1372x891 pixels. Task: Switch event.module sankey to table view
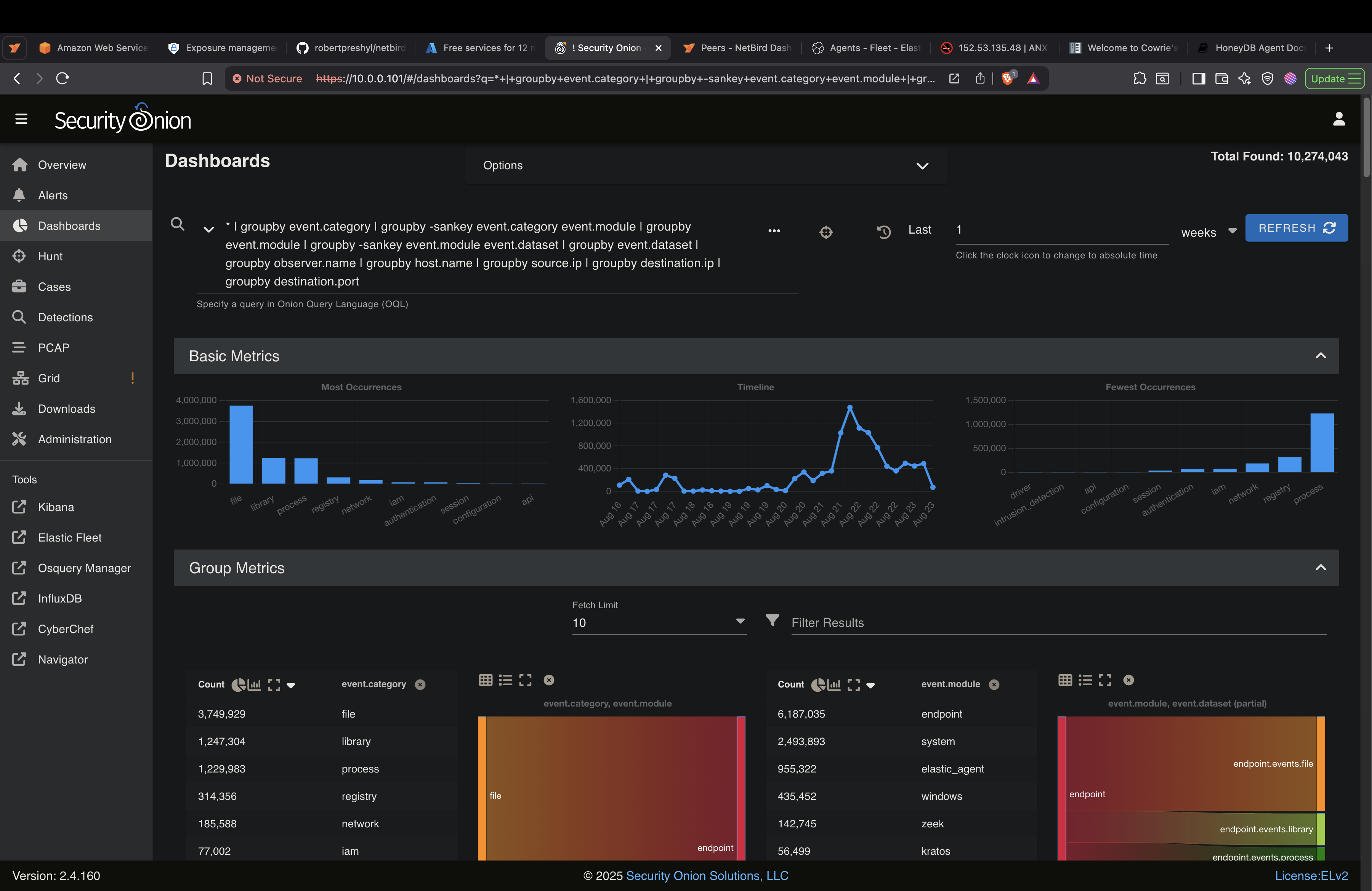pyautogui.click(x=1065, y=680)
